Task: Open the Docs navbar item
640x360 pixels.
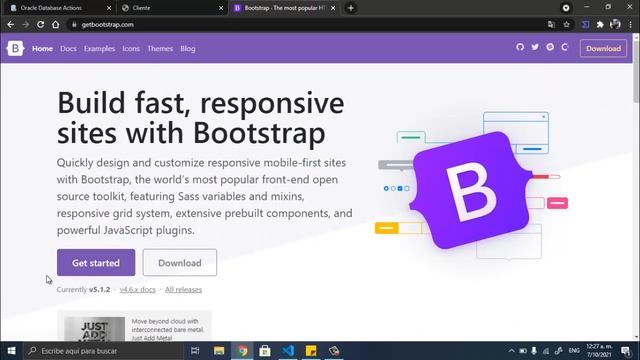Action: click(68, 49)
